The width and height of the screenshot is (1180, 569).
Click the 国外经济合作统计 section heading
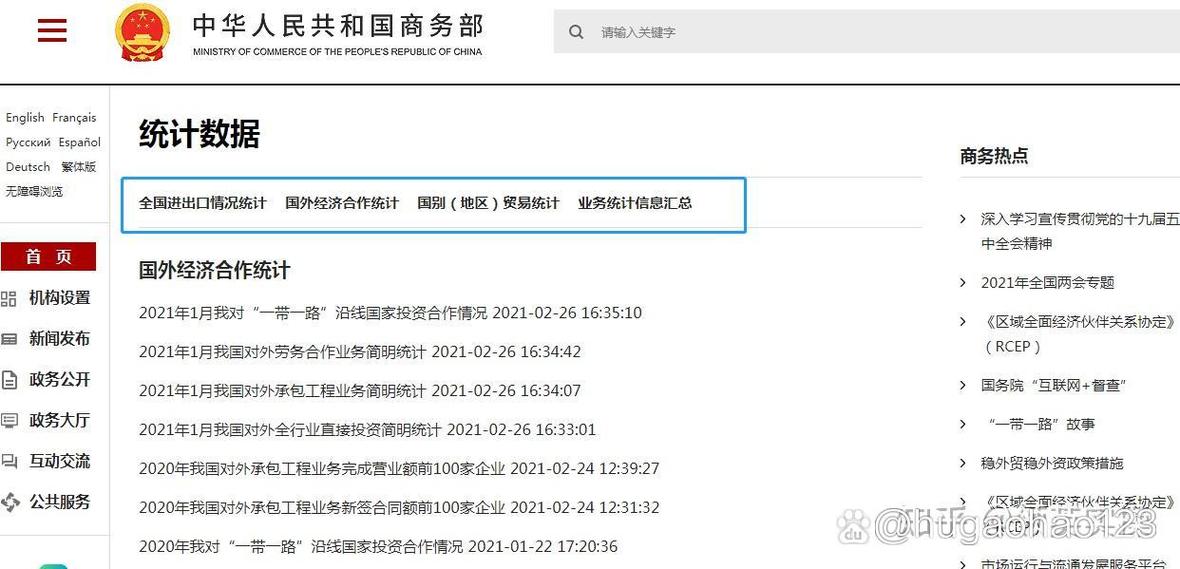(x=214, y=271)
